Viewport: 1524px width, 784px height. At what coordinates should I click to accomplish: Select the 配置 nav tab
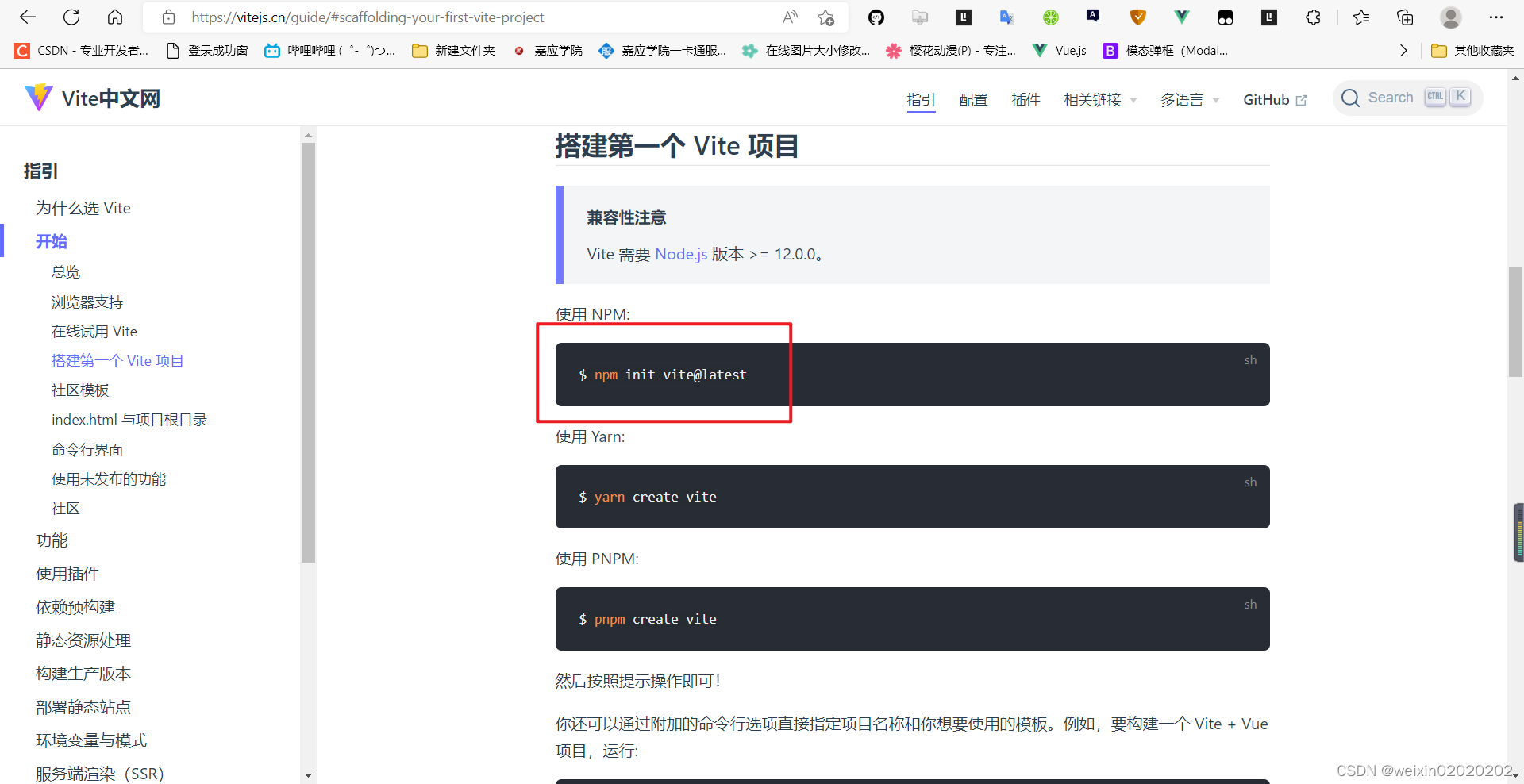(973, 100)
